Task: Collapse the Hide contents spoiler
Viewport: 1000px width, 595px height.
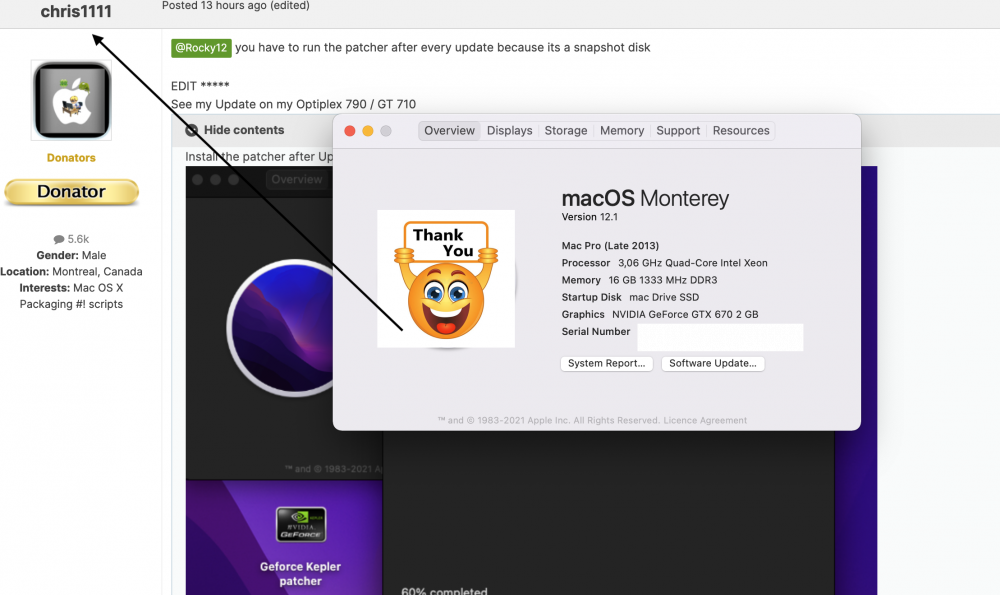Action: (235, 130)
